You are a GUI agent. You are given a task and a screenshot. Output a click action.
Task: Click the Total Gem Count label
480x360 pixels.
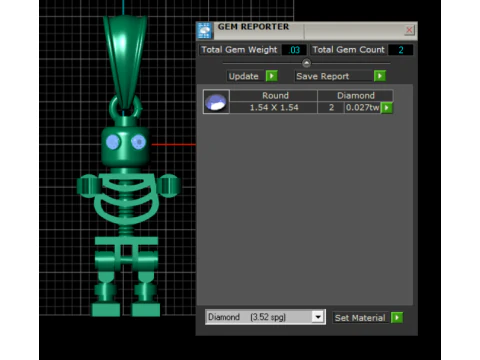348,50
